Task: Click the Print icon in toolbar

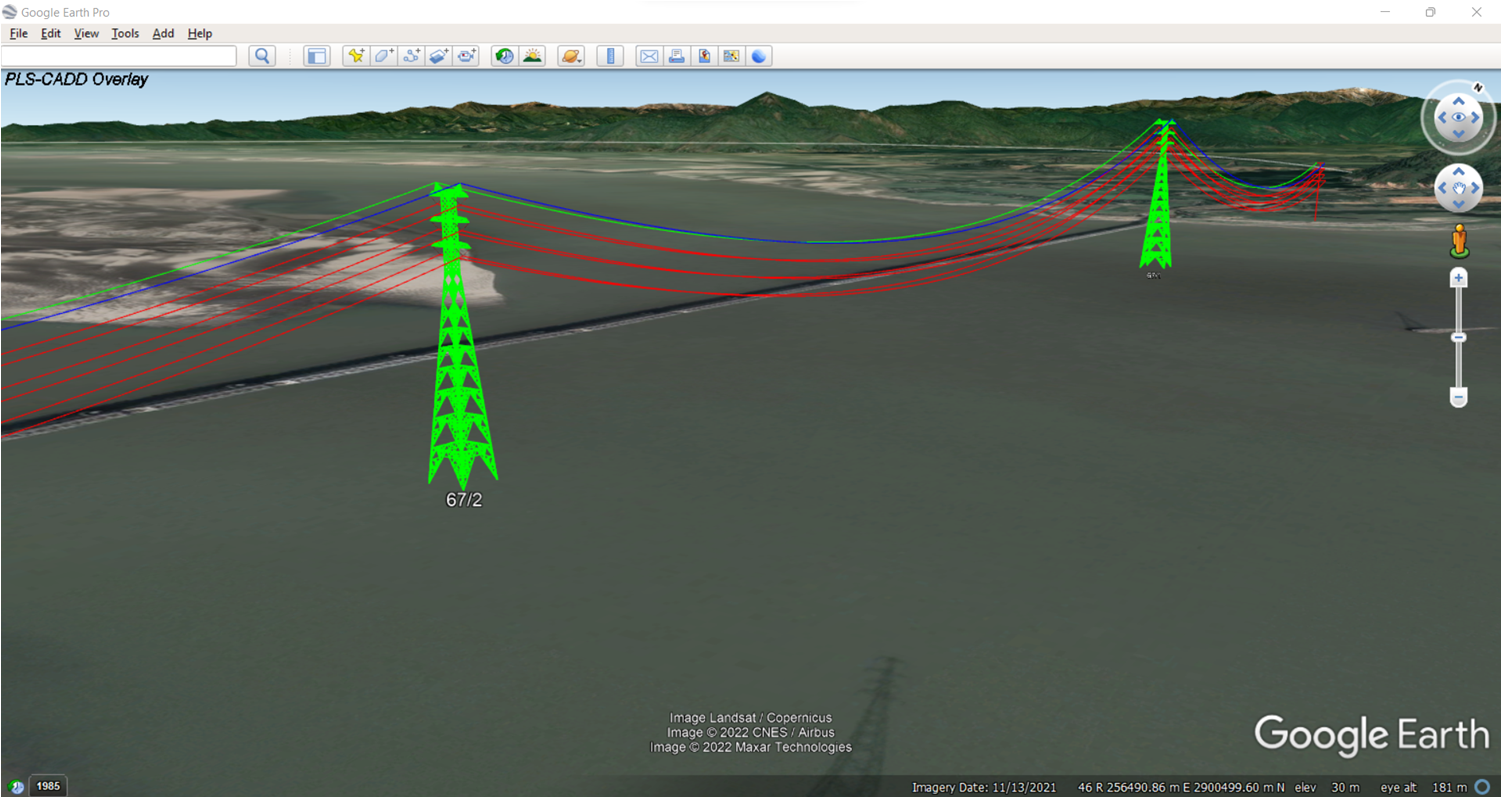Action: pos(677,56)
